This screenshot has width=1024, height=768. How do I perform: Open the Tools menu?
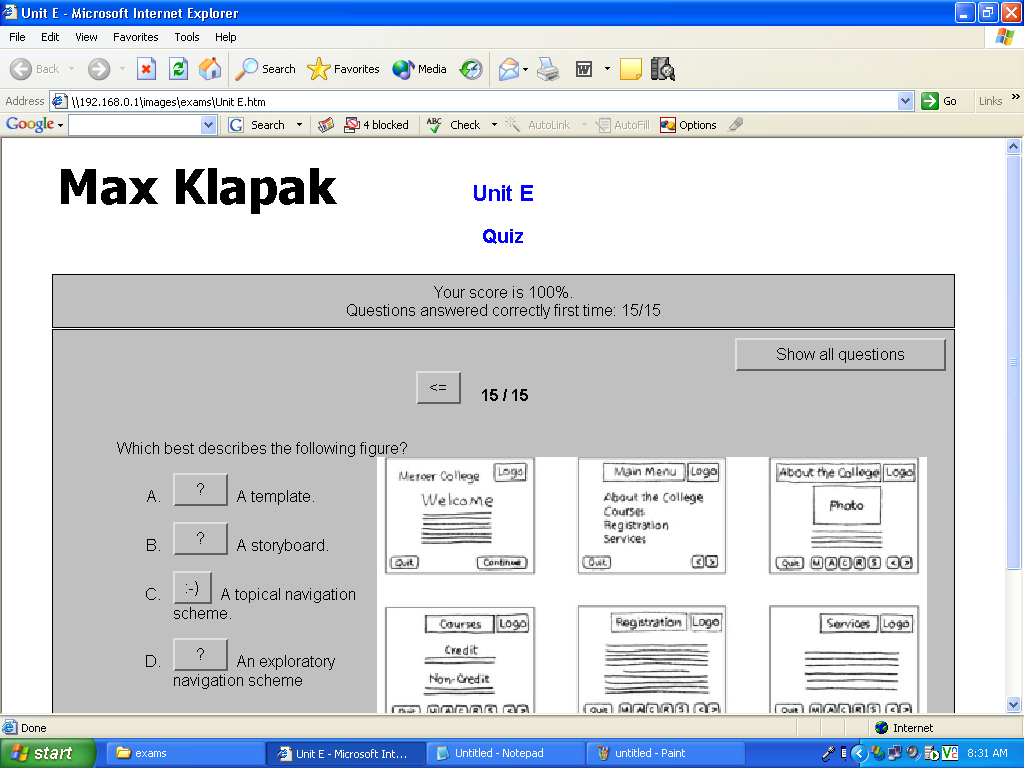click(x=187, y=37)
